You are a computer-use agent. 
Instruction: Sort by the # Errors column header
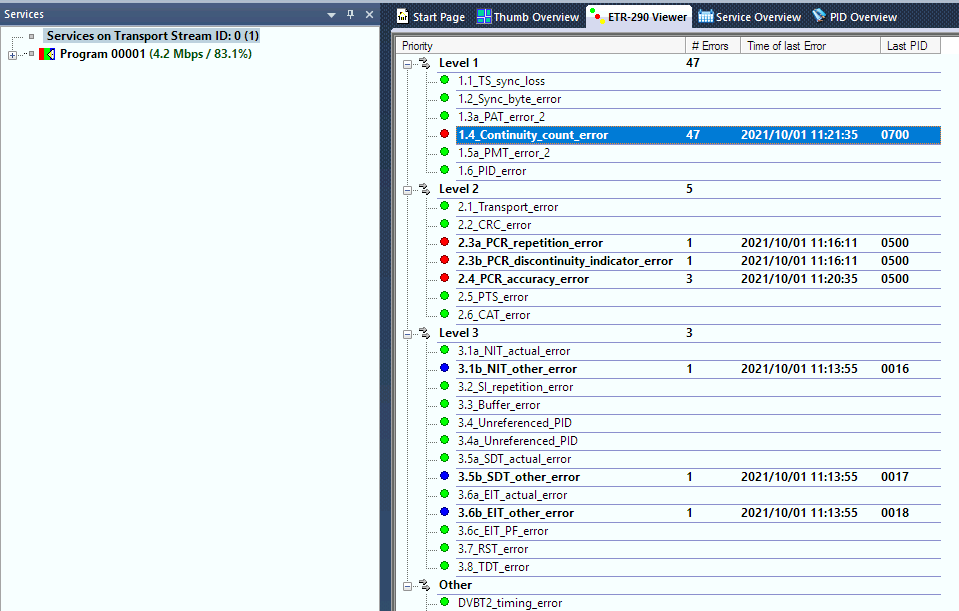point(713,46)
